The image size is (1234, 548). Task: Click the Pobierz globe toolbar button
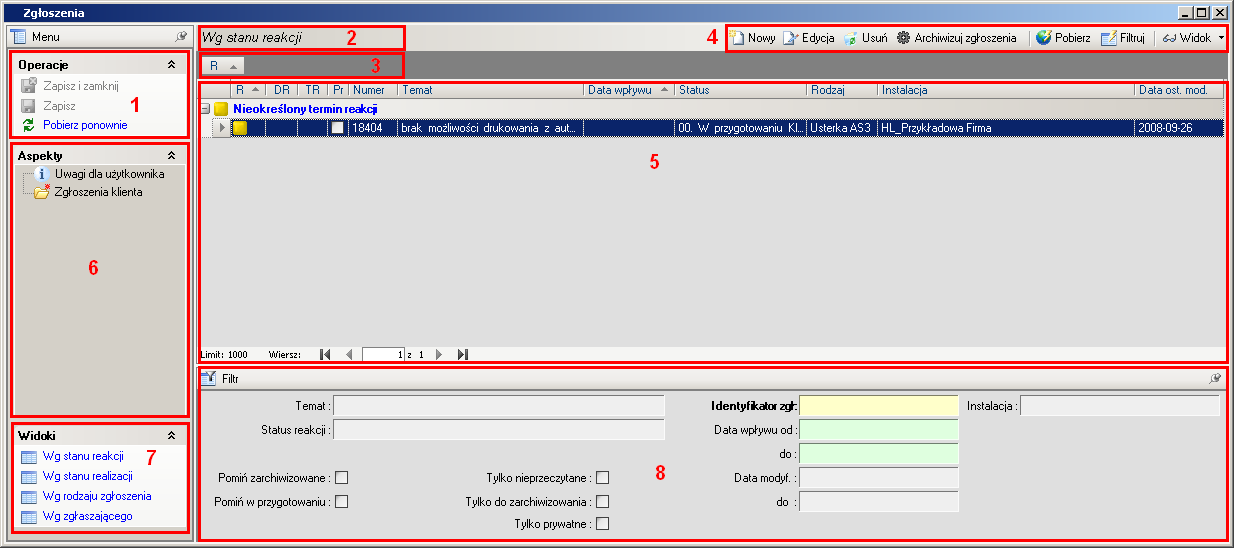1063,38
